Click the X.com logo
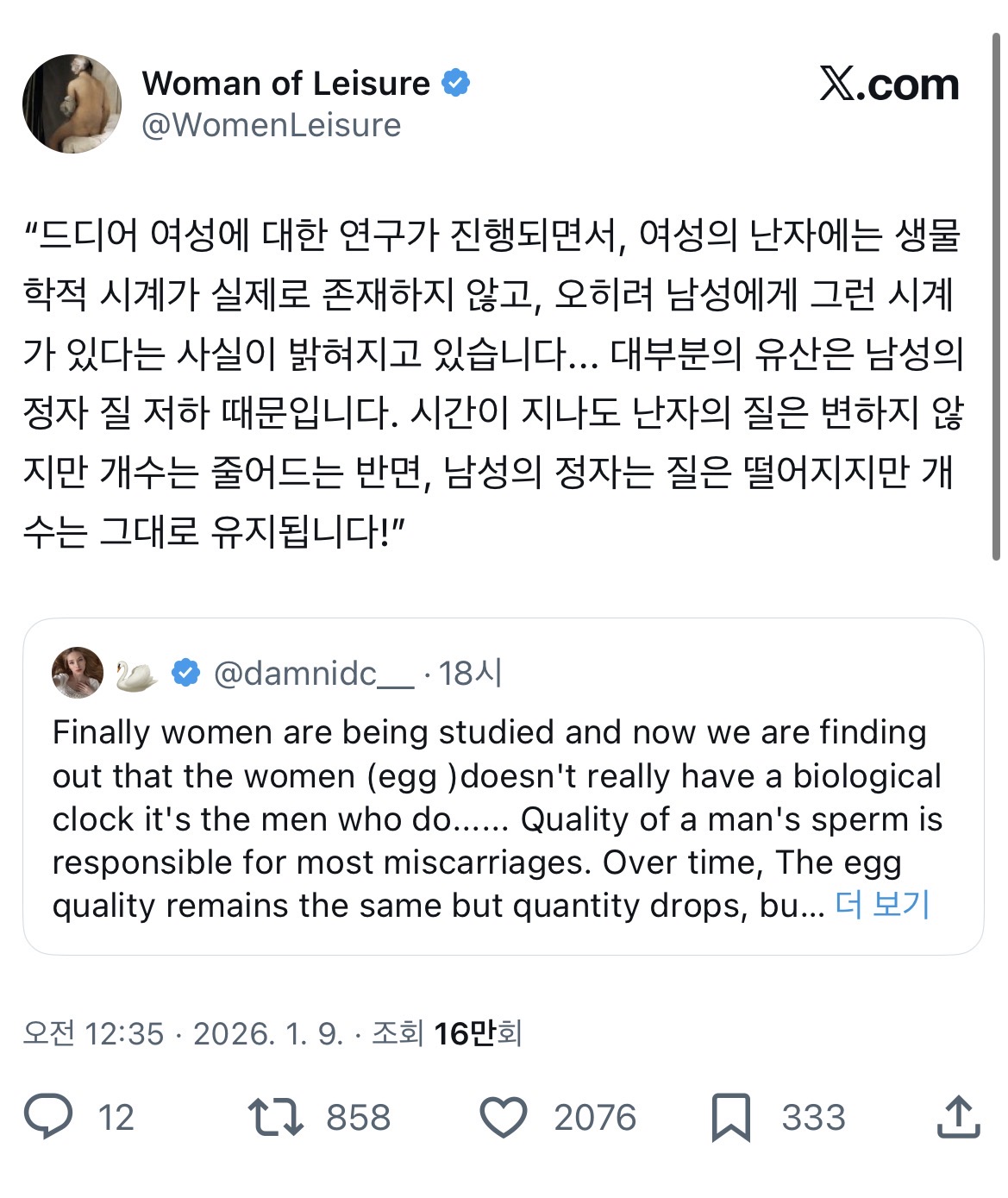This screenshot has height=1198, width=1008. click(x=889, y=85)
